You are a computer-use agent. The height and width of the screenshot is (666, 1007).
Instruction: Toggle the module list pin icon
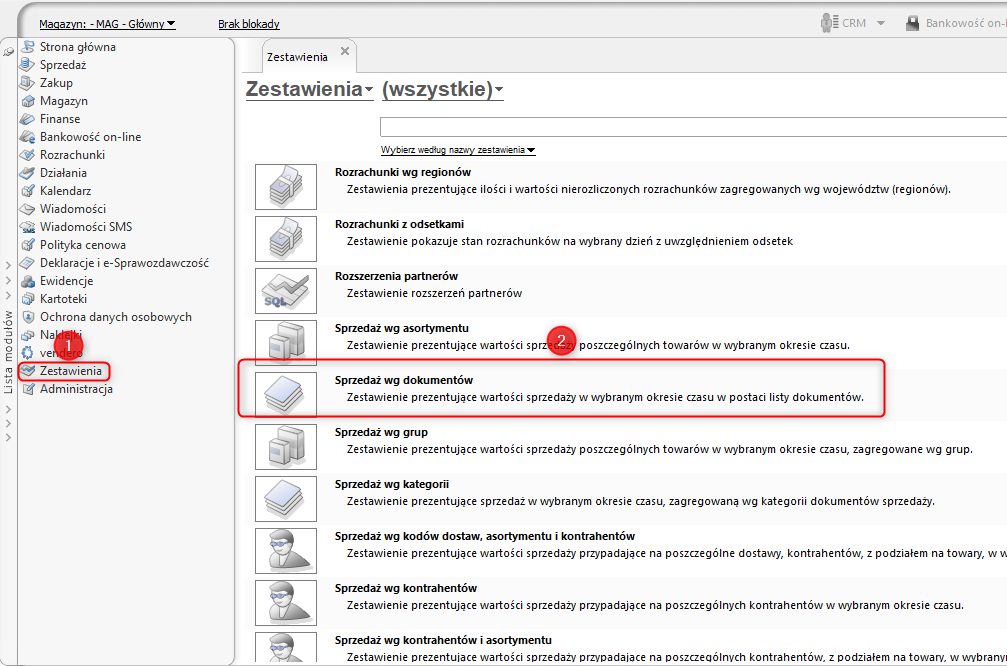(8, 52)
